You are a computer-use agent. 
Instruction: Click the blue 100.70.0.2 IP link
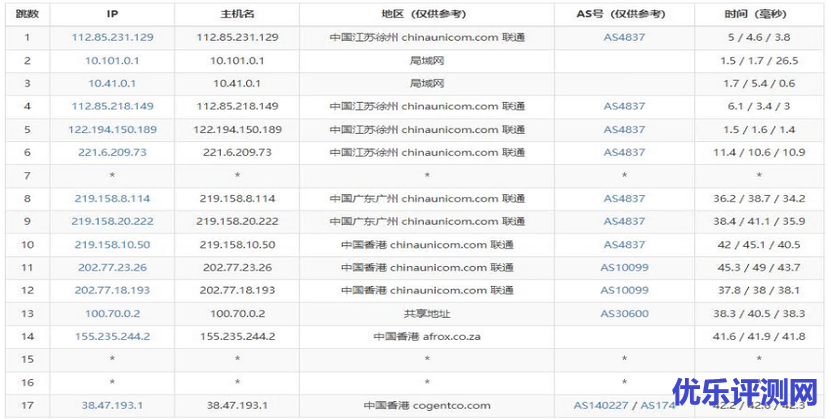[112, 313]
